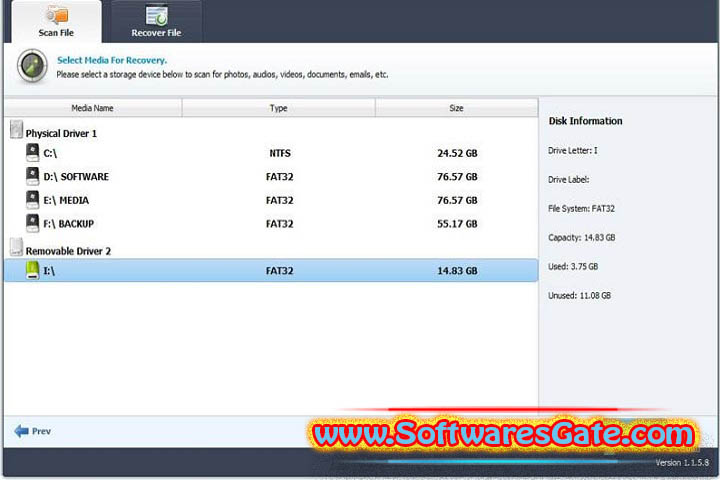Click the Used: 3.75 GB entry
This screenshot has width=720, height=480.
pyautogui.click(x=573, y=266)
